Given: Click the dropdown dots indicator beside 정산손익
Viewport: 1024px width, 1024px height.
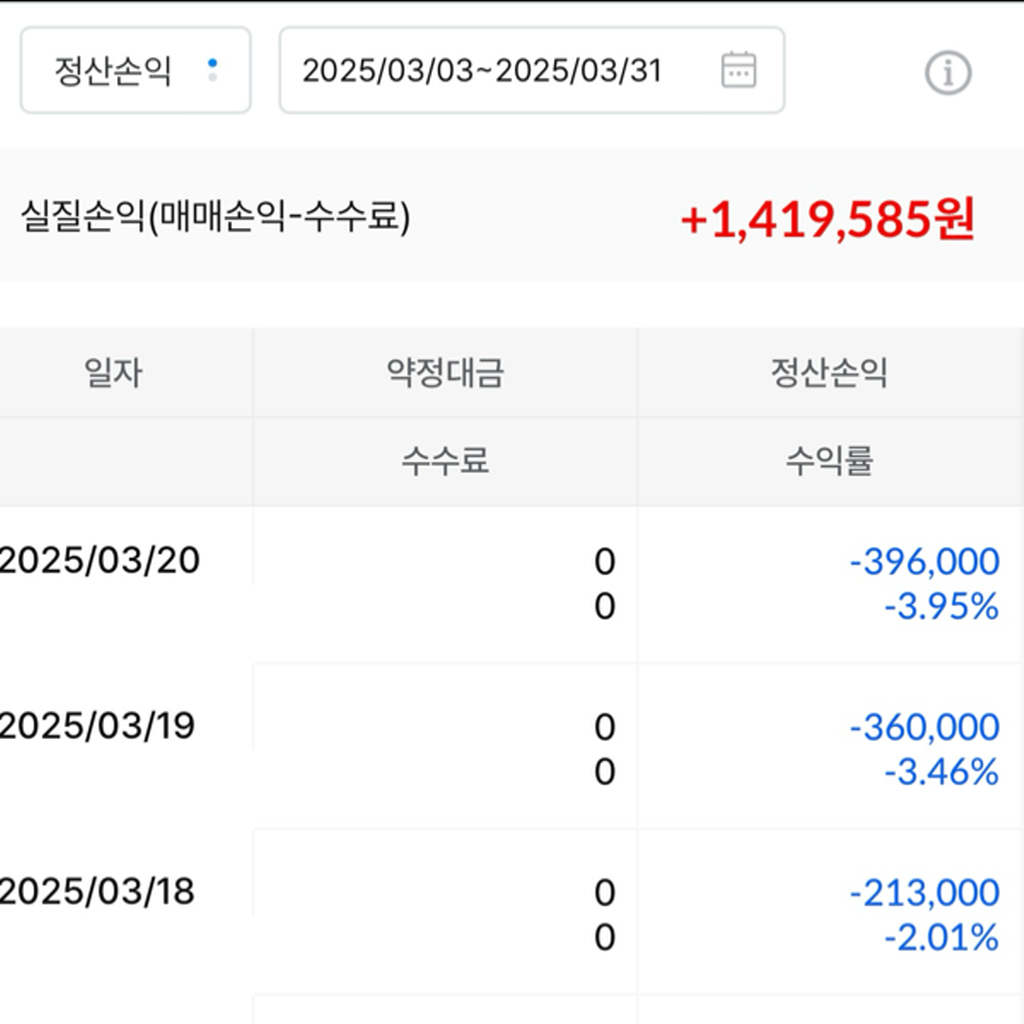Looking at the screenshot, I should click(x=212, y=70).
